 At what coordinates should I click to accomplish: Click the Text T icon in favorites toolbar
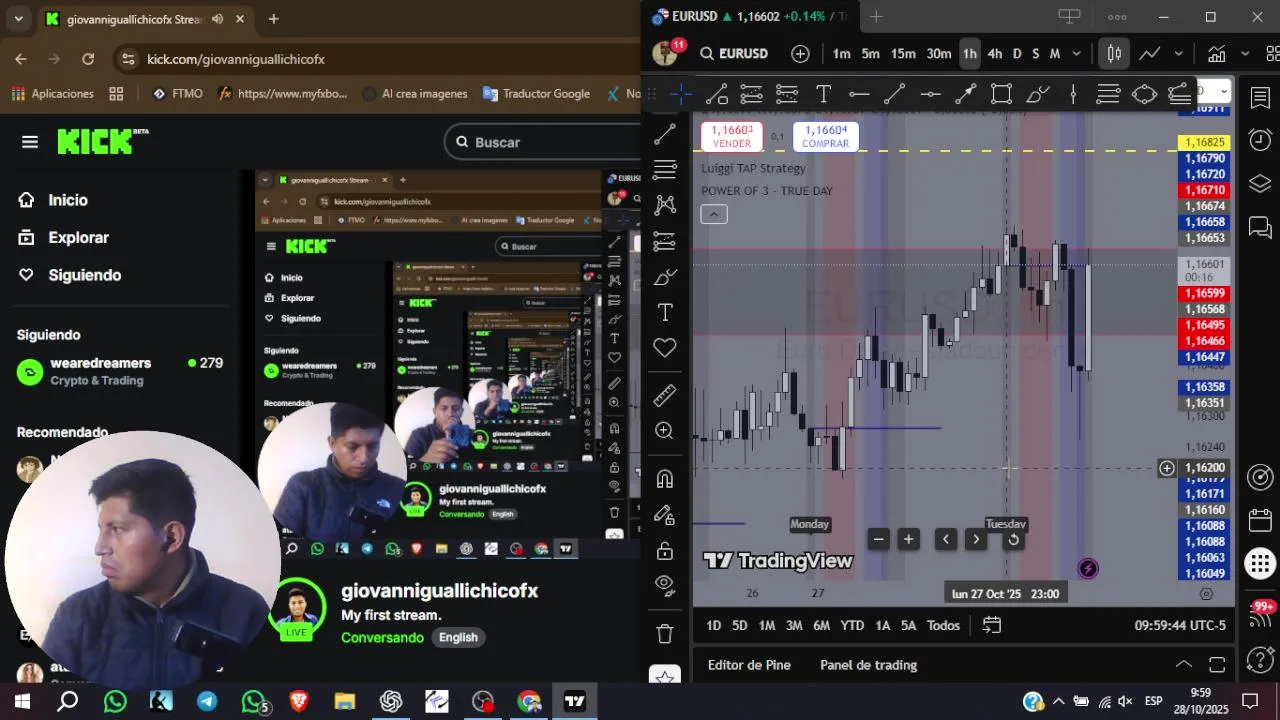pyautogui.click(x=823, y=94)
